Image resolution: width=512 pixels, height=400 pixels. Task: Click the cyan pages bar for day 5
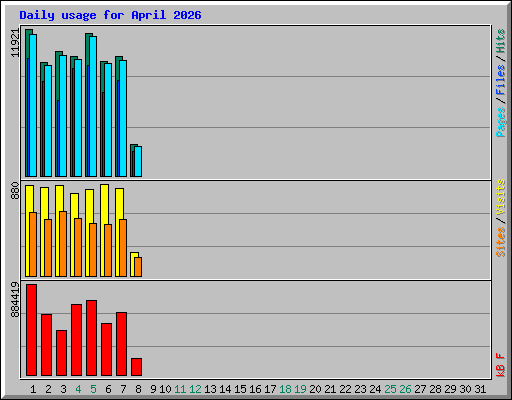(x=93, y=107)
